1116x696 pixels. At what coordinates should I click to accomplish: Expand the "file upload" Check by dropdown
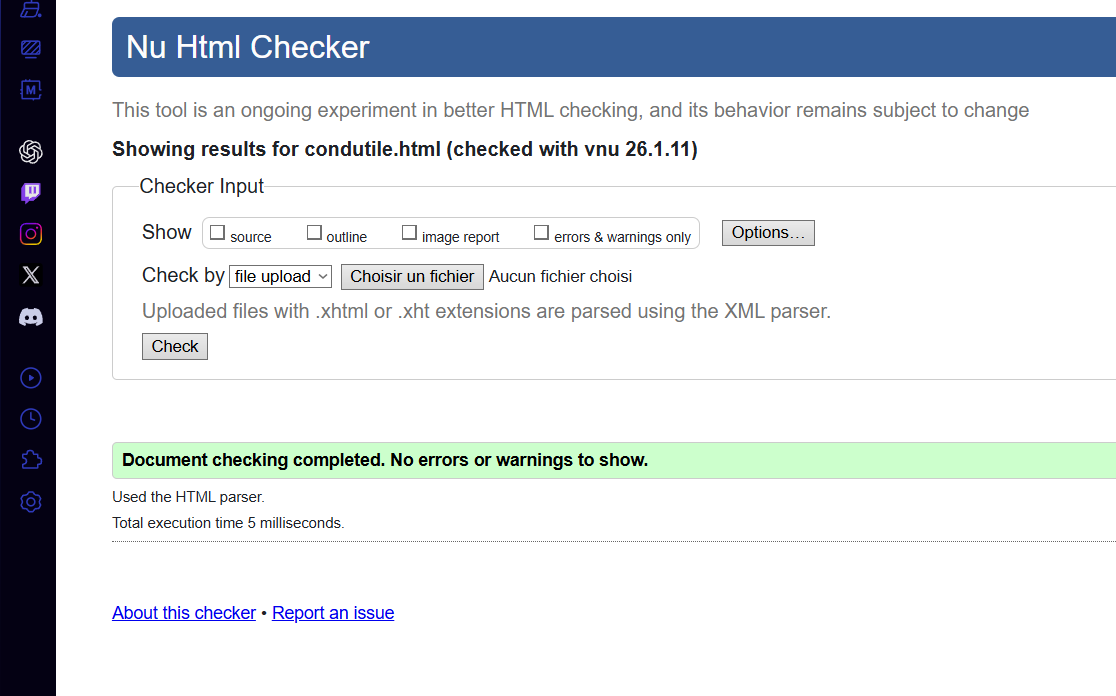[280, 276]
